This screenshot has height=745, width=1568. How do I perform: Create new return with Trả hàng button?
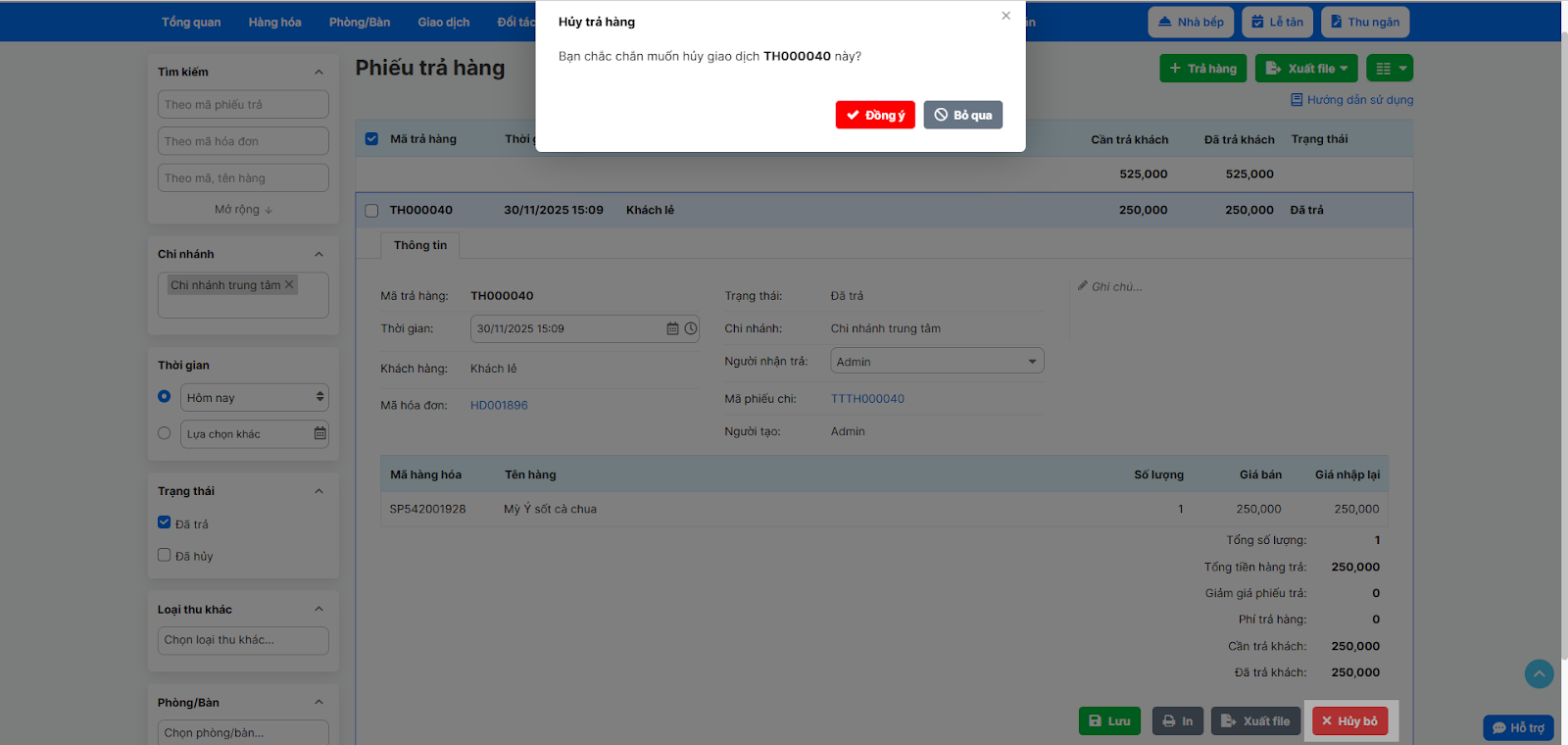(x=1203, y=68)
